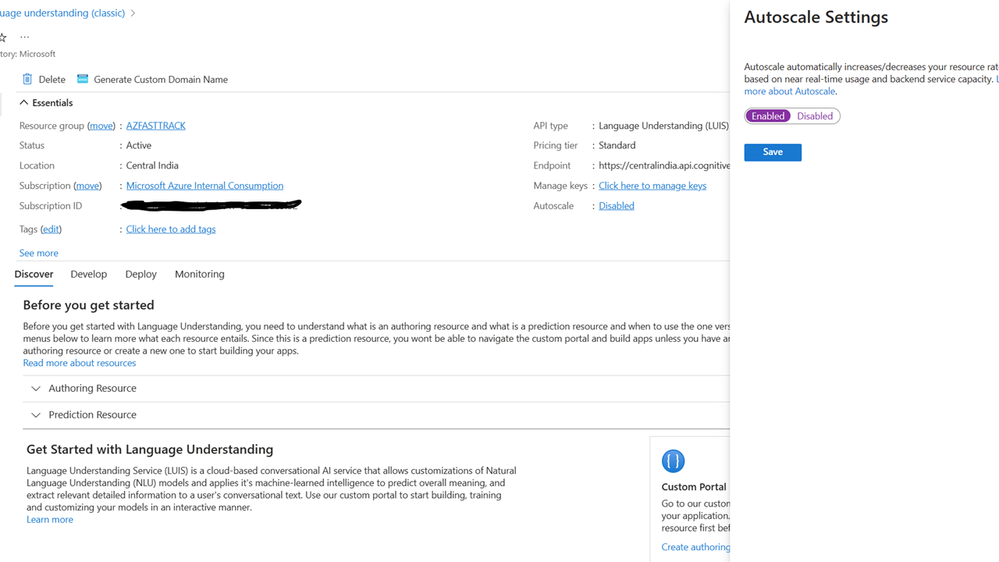This screenshot has width=999, height=562.
Task: Switch to the Discover tab
Action: [x=34, y=274]
